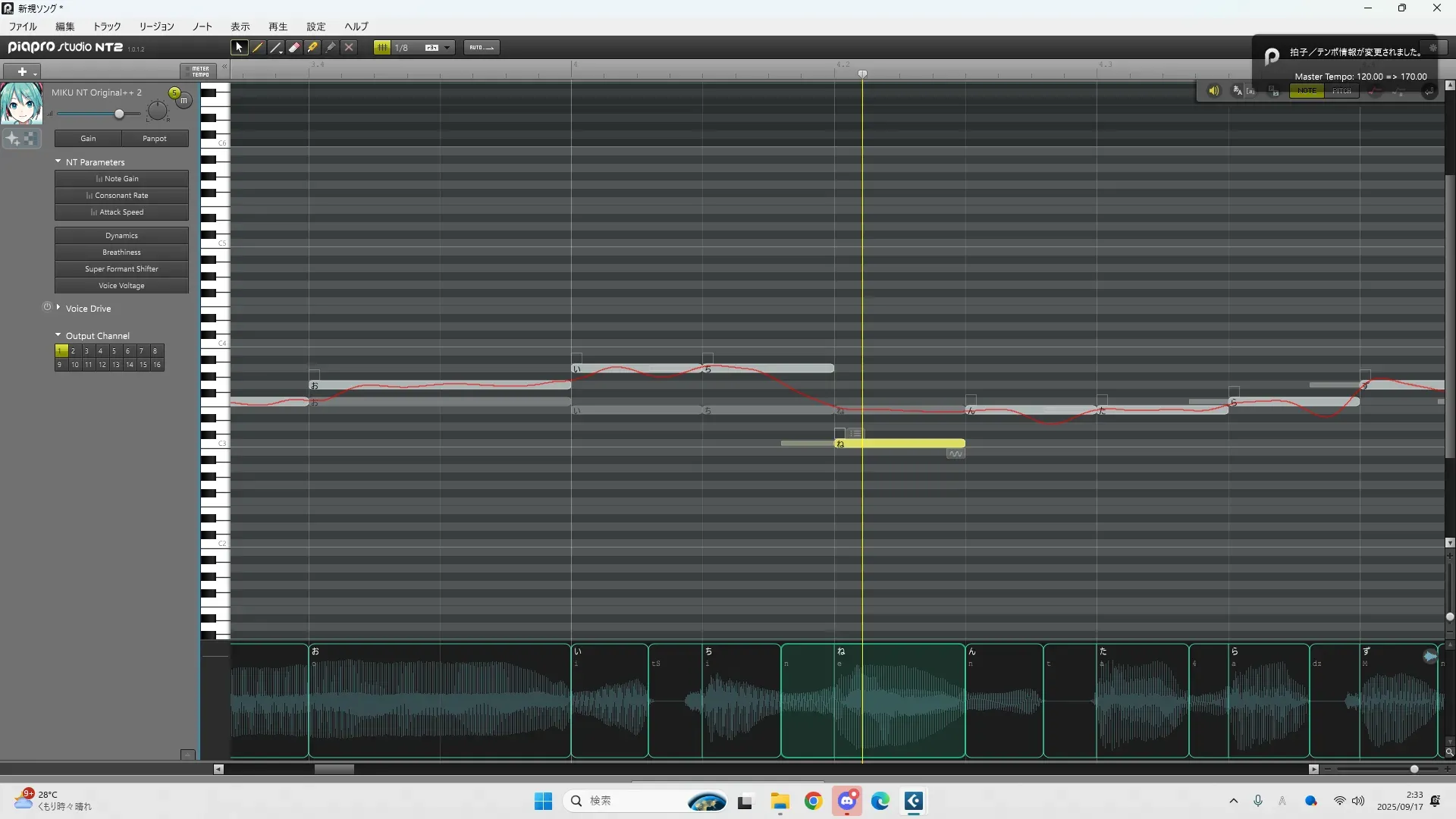The height and width of the screenshot is (819, 1456).
Task: Toggle track Solo S button
Action: point(174,93)
